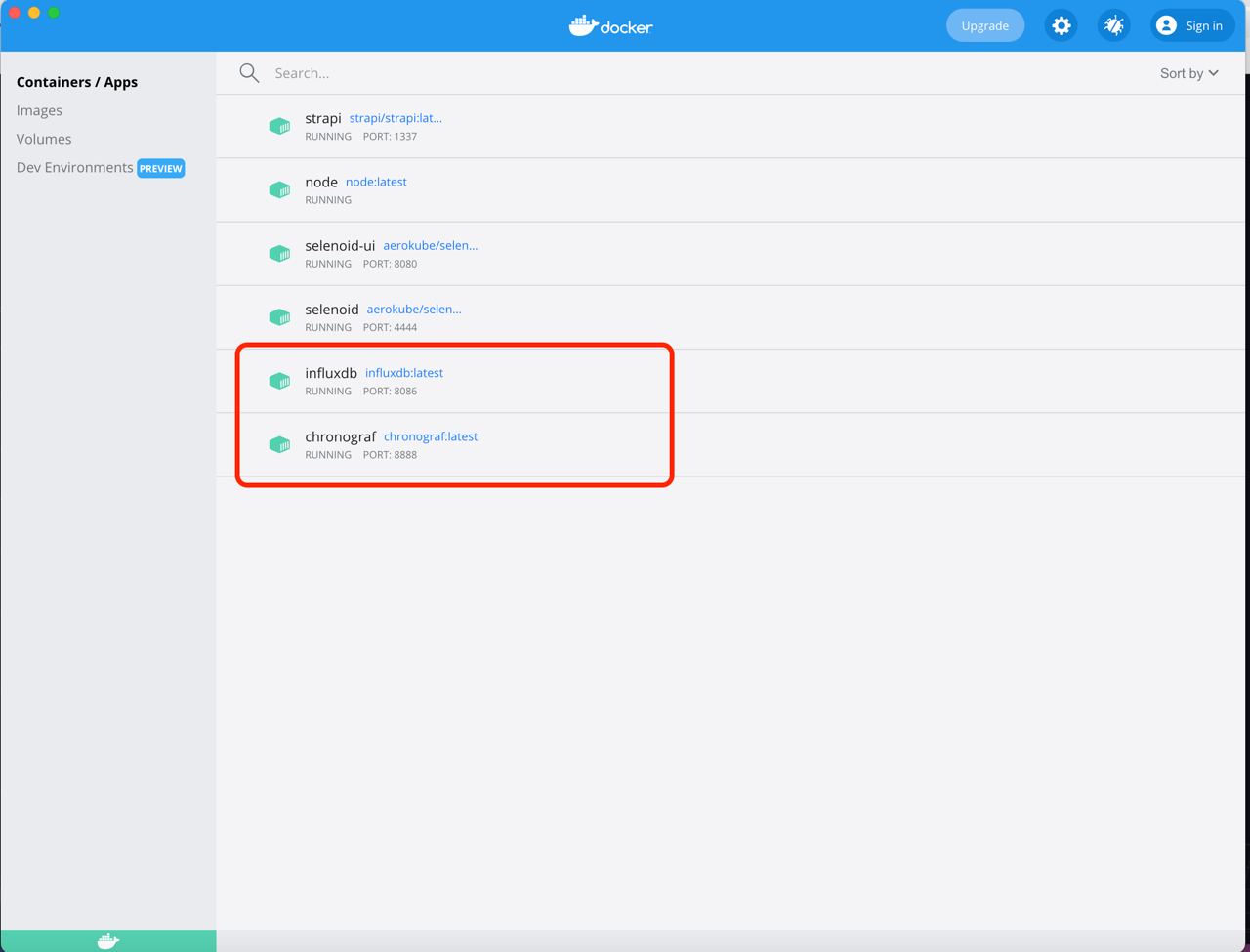The height and width of the screenshot is (952, 1250).
Task: Click RUNNING status of selenoid-ui
Action: pos(328,264)
